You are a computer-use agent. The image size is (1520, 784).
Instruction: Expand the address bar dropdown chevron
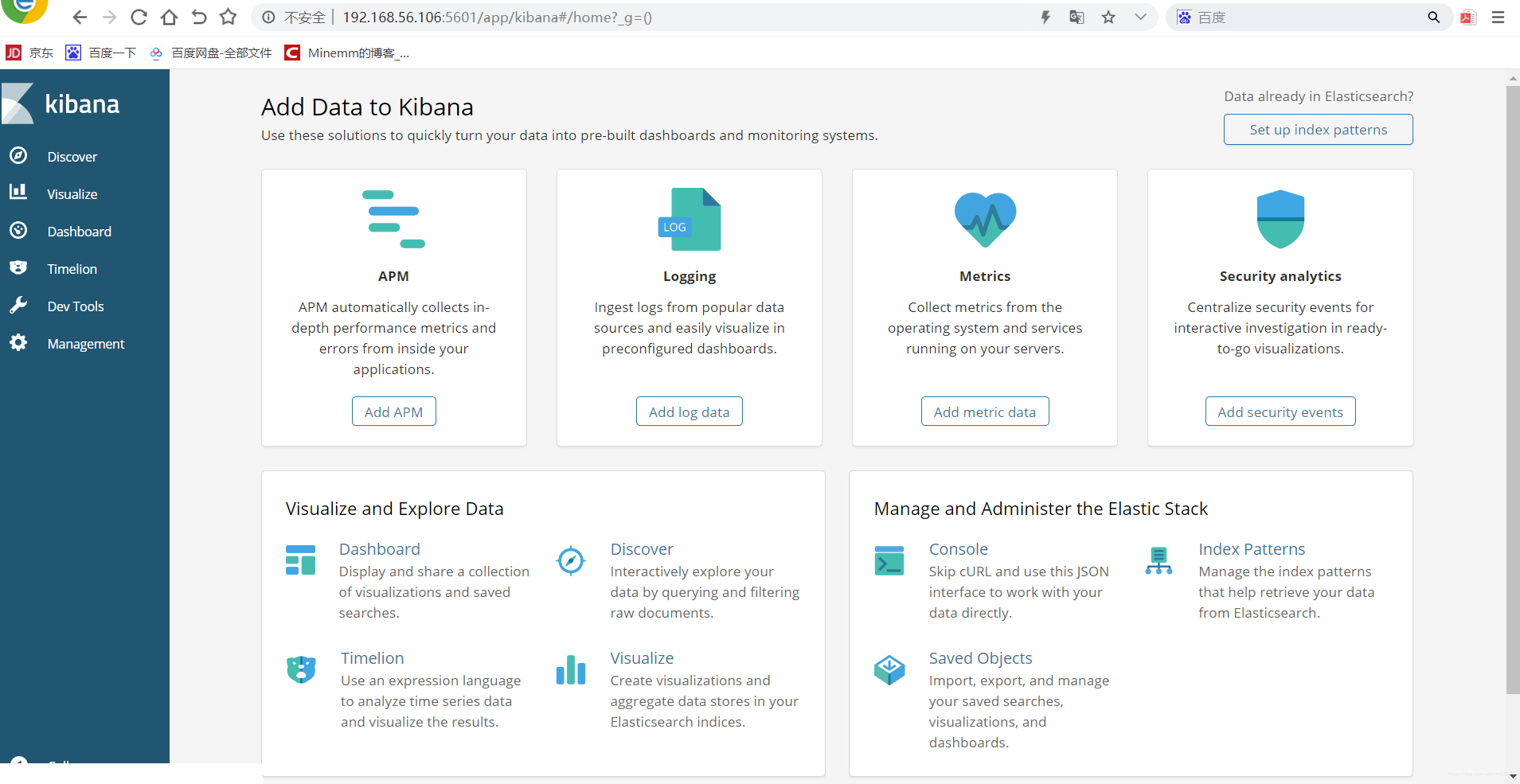point(1140,17)
